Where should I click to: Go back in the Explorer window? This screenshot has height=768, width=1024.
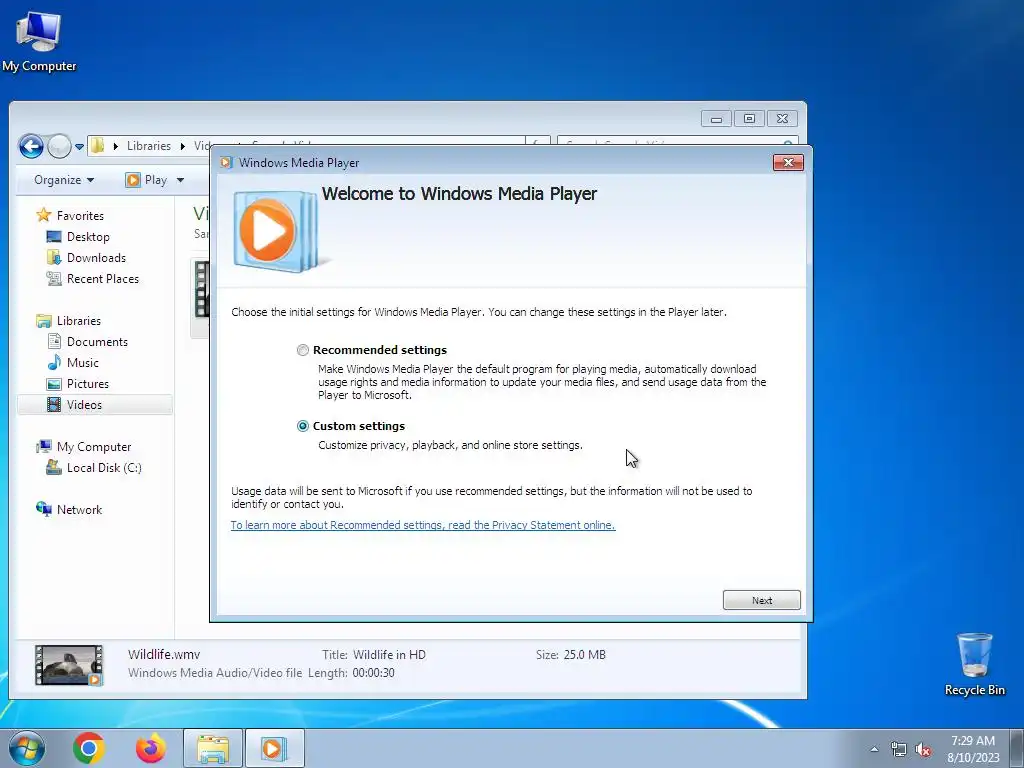[x=31, y=146]
